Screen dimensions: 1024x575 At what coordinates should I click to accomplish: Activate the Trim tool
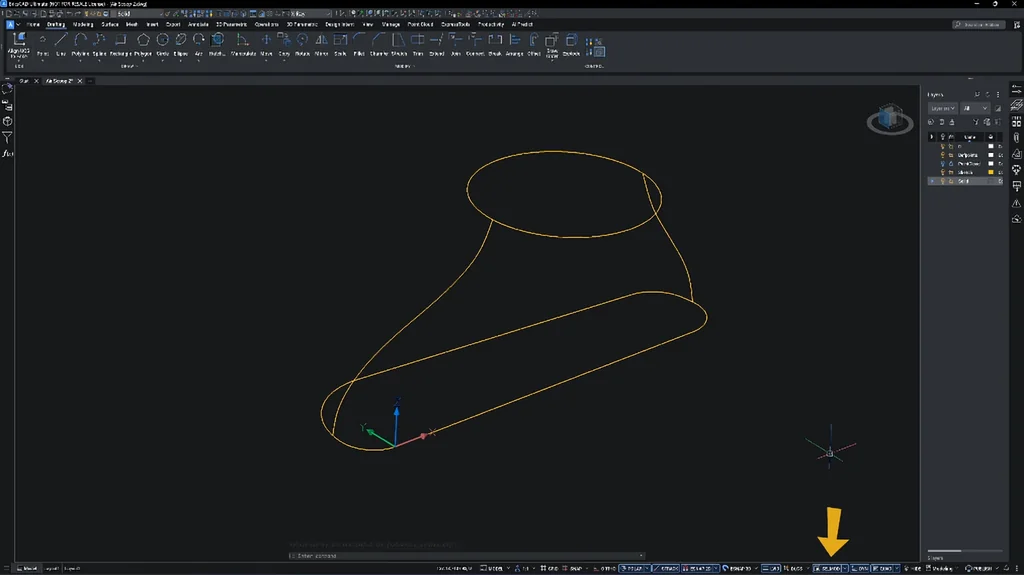pos(418,44)
